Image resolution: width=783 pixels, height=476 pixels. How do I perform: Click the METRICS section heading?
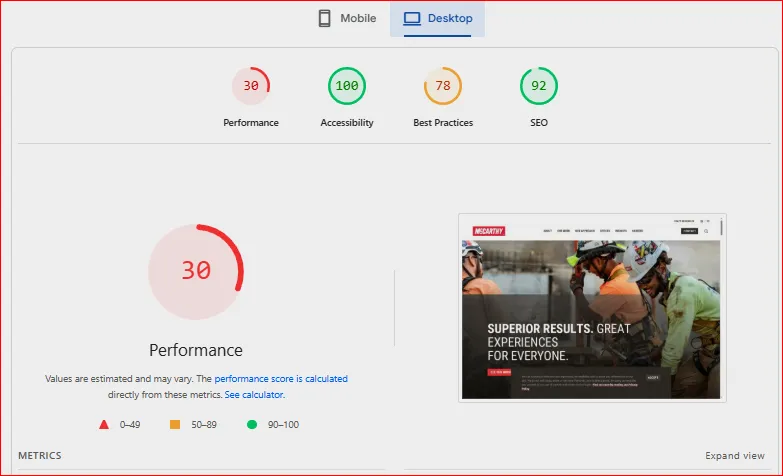[x=39, y=456]
